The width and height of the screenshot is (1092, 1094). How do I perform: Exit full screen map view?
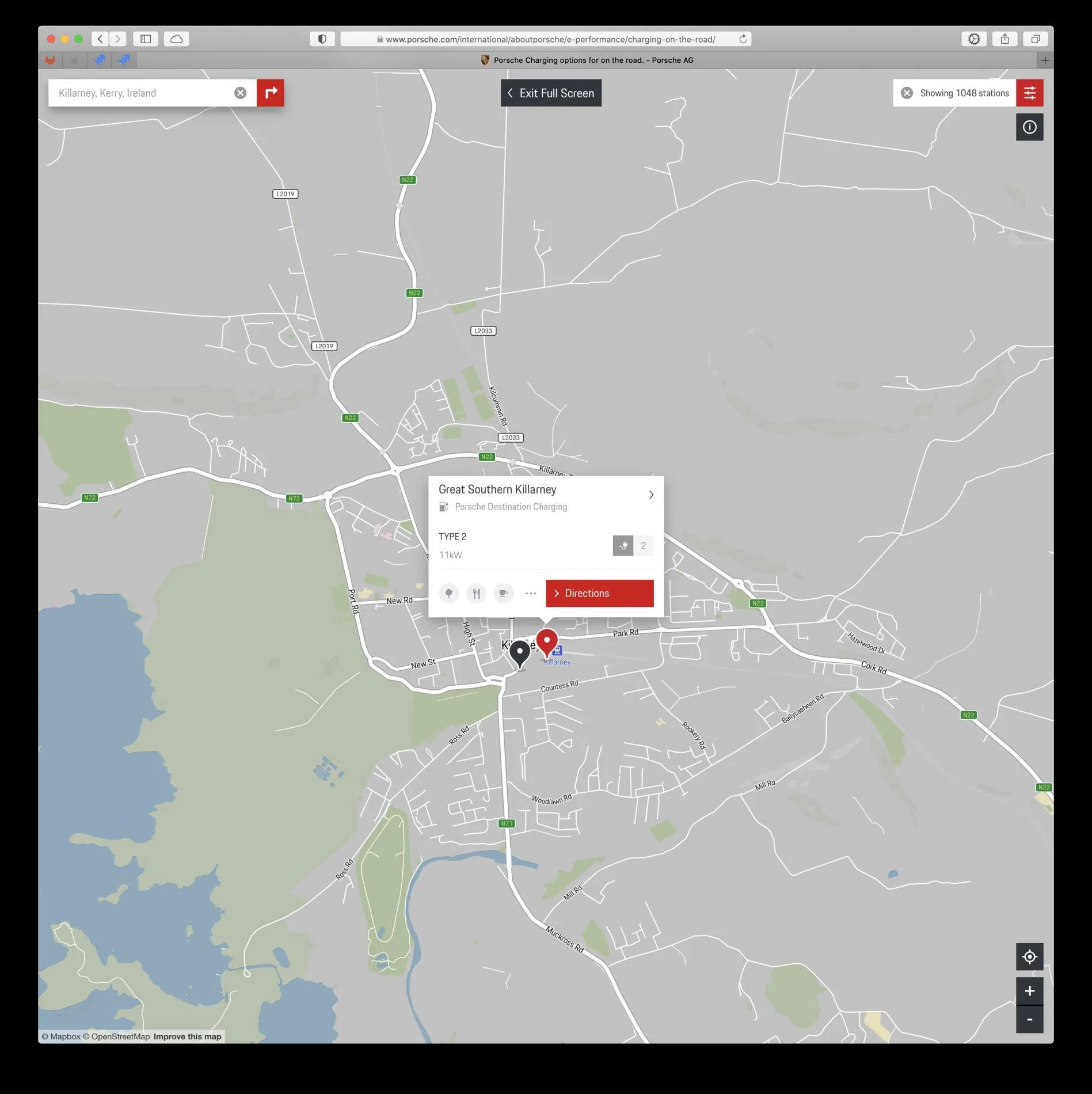pyautogui.click(x=551, y=93)
